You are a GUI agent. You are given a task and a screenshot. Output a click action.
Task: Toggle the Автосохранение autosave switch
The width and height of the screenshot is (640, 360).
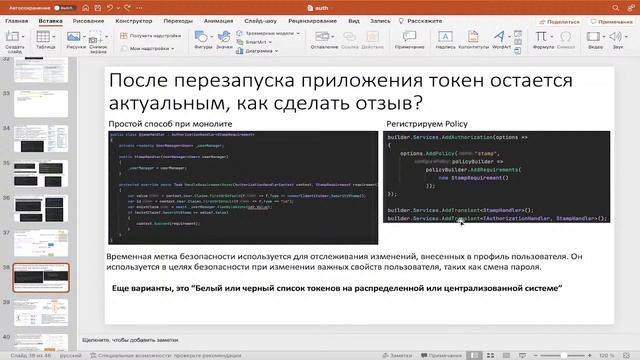tap(64, 8)
